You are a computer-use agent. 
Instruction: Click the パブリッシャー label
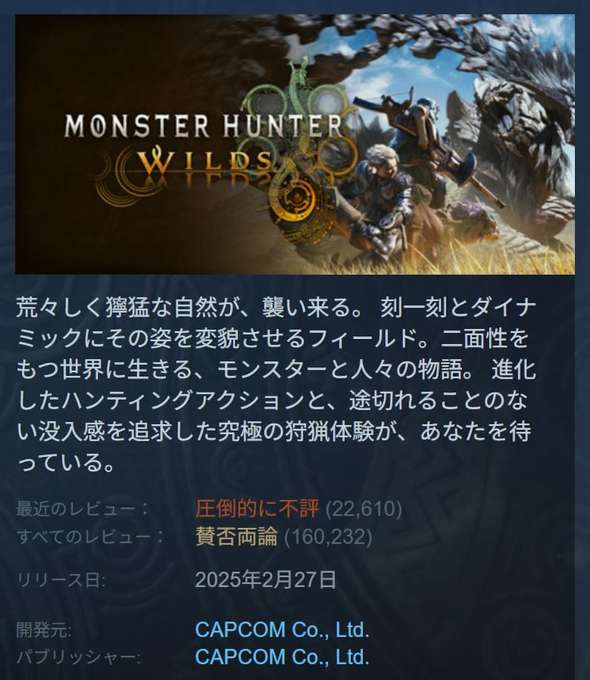point(79,657)
